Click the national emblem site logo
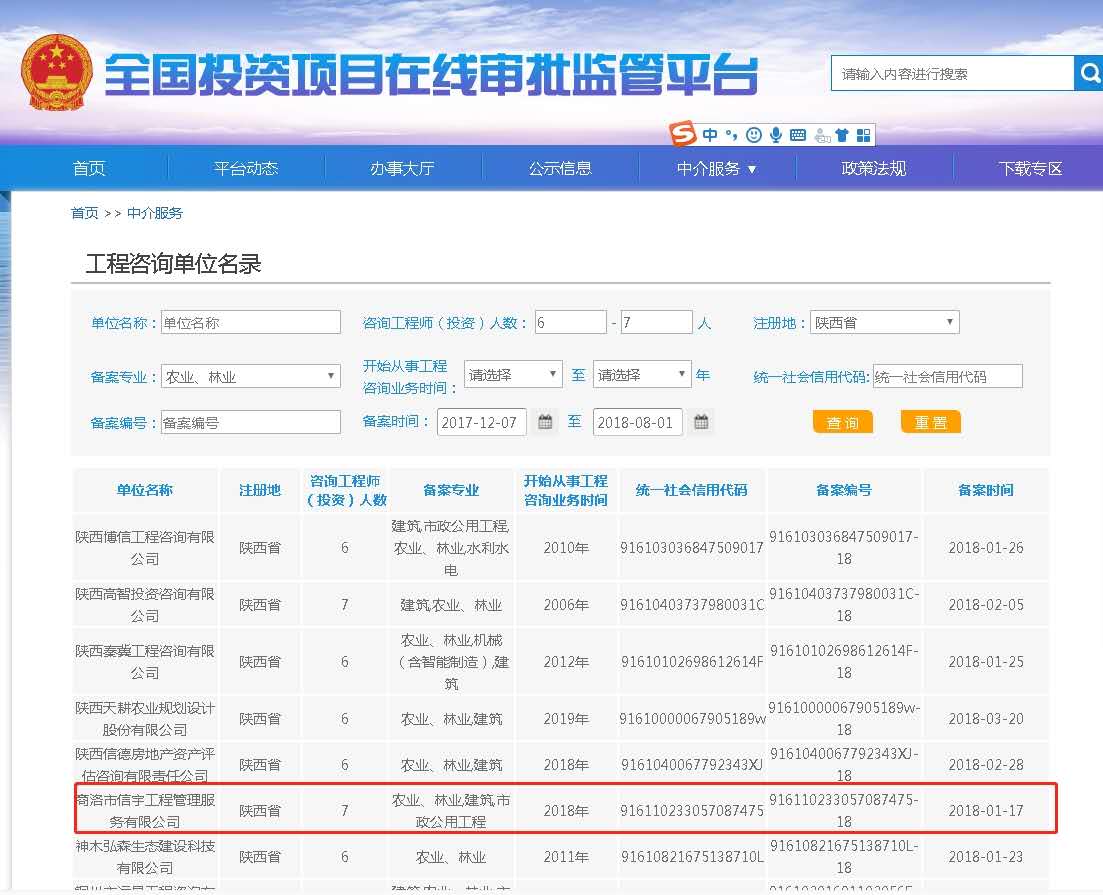This screenshot has width=1103, height=895. [x=57, y=72]
